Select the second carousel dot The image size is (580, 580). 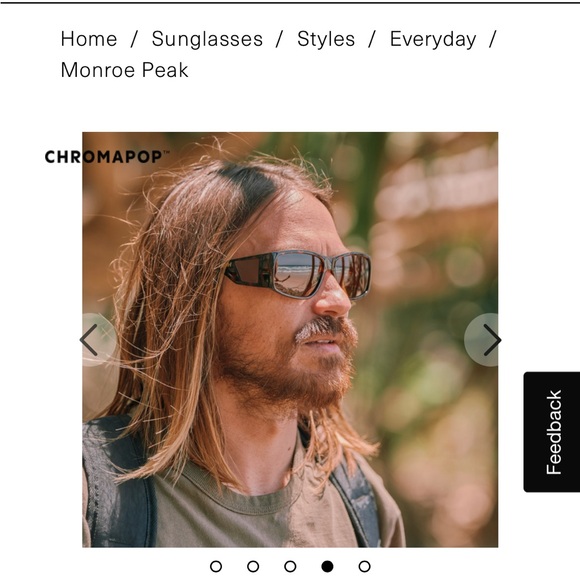pos(253,566)
